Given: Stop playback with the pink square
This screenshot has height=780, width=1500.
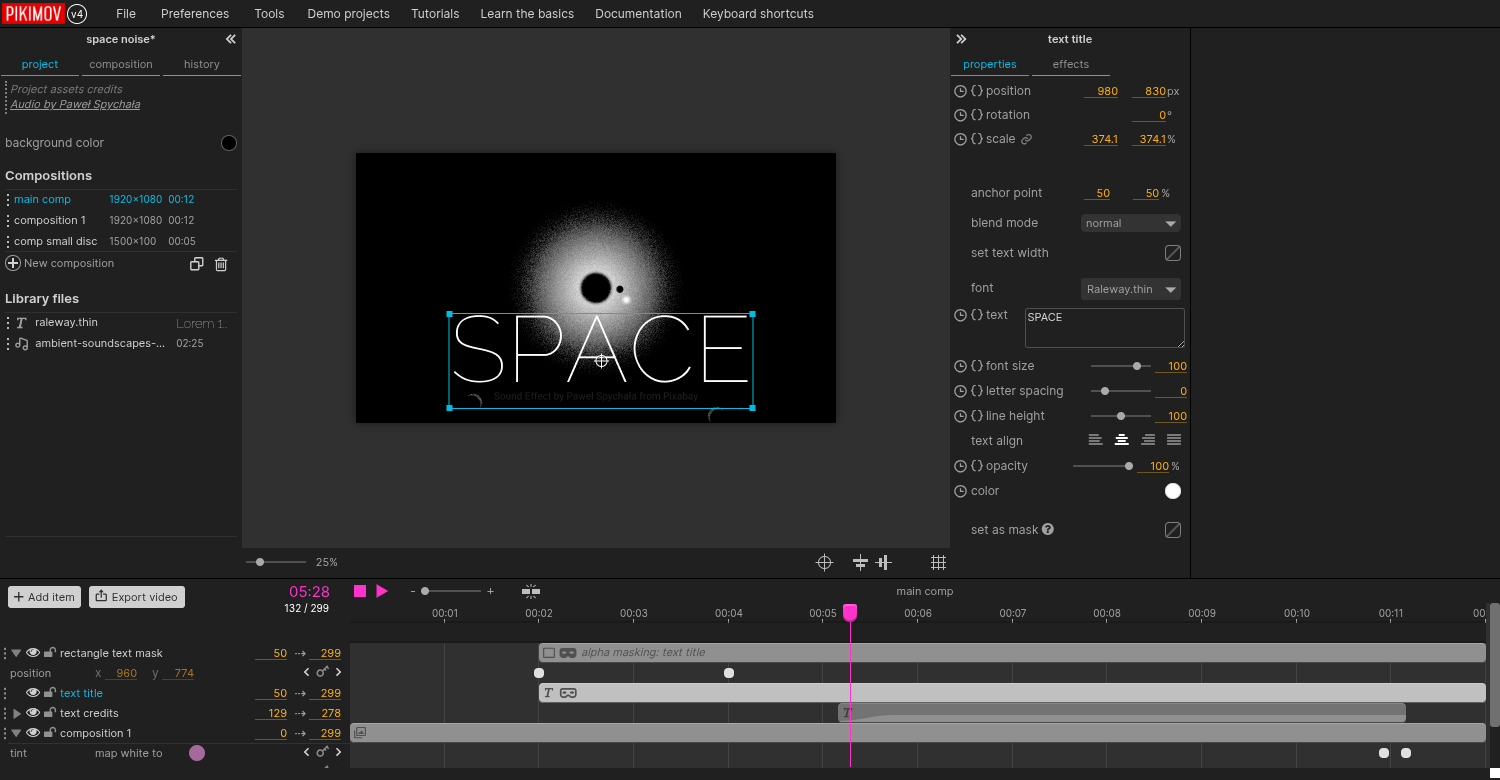Looking at the screenshot, I should pos(360,591).
